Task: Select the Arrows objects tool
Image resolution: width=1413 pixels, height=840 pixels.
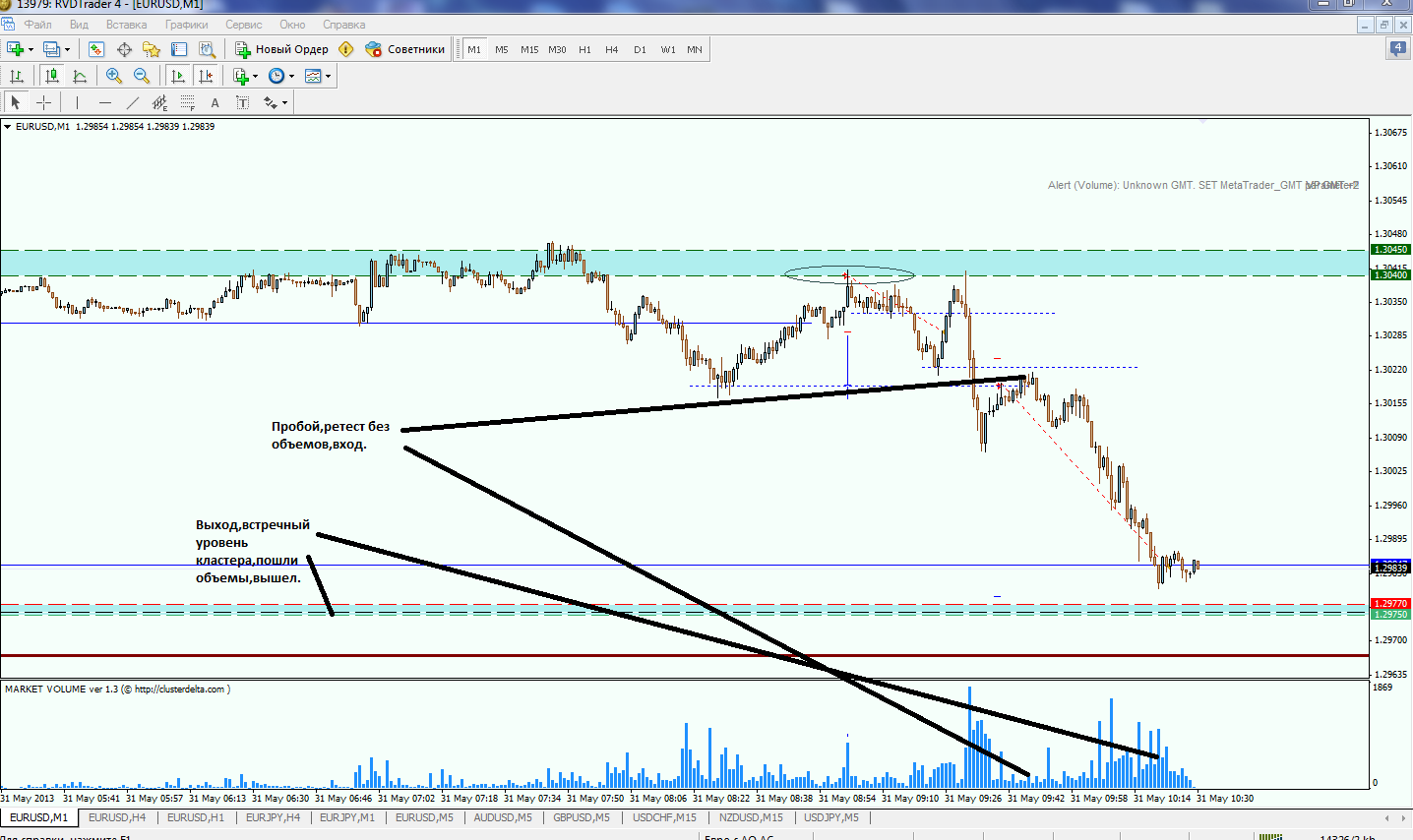Action: tap(270, 102)
